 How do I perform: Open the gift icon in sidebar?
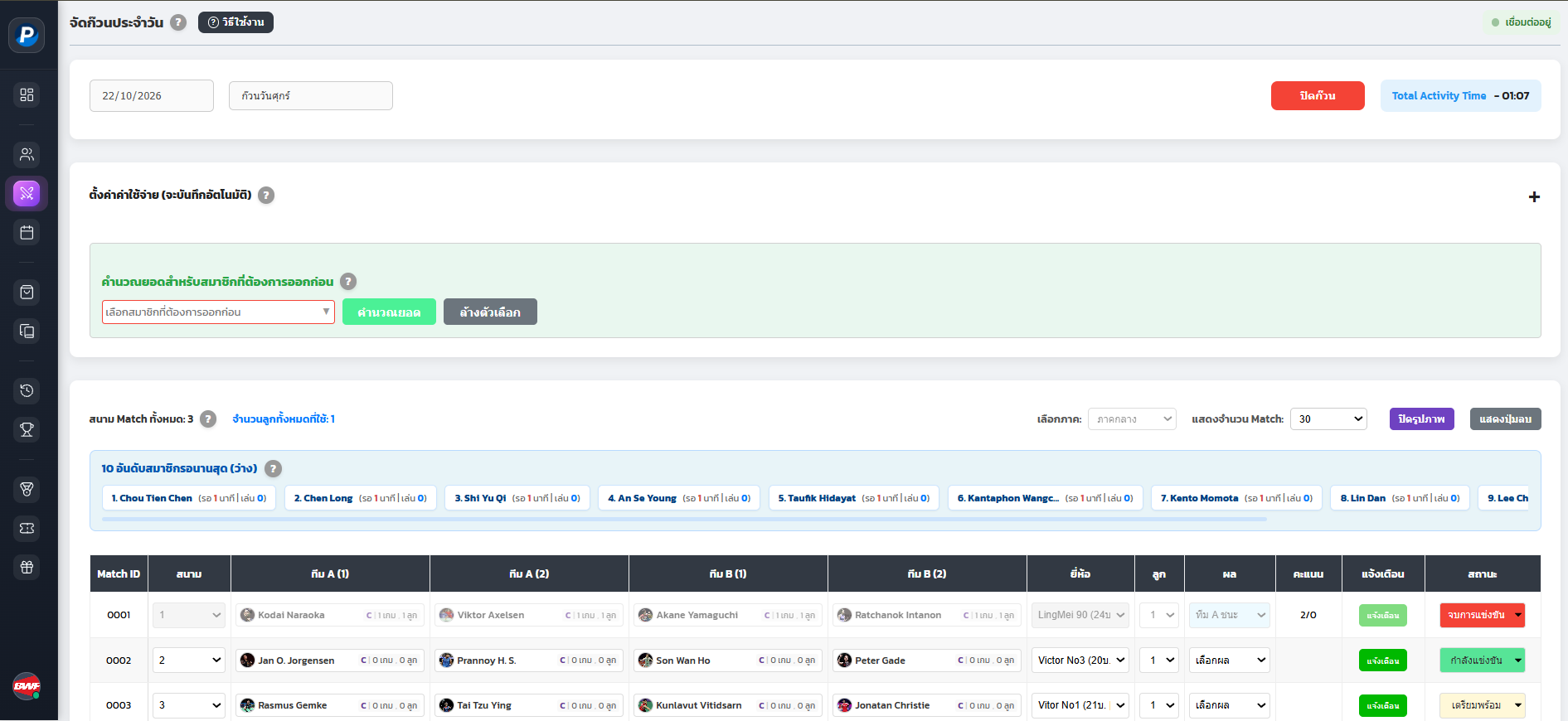[x=27, y=567]
